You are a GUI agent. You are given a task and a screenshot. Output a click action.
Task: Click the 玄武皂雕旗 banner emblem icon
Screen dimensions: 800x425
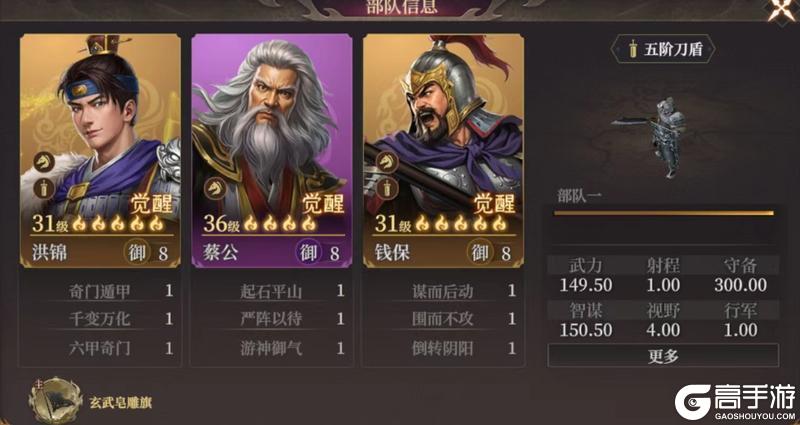(56, 401)
